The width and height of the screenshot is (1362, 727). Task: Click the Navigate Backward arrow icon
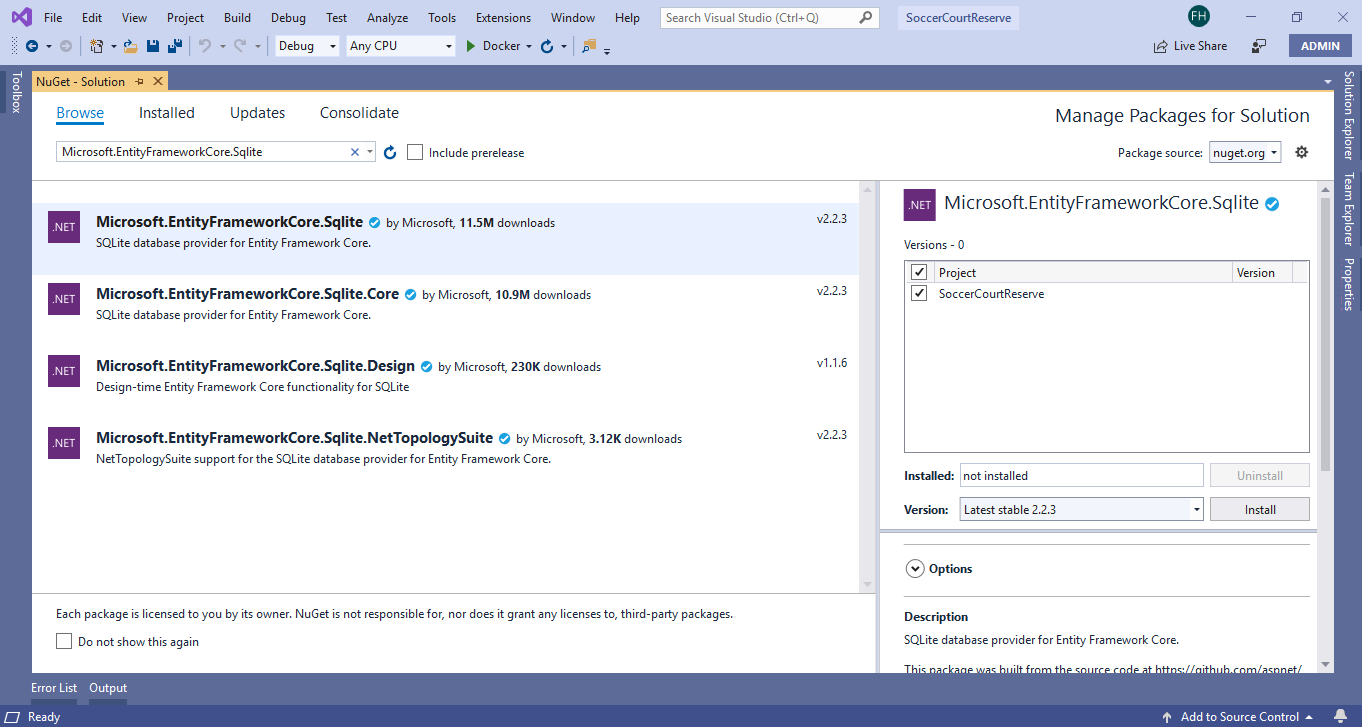click(x=31, y=46)
